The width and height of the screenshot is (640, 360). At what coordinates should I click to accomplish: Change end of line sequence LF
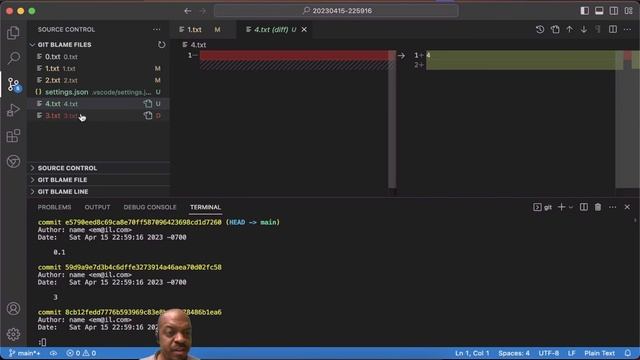(x=571, y=353)
